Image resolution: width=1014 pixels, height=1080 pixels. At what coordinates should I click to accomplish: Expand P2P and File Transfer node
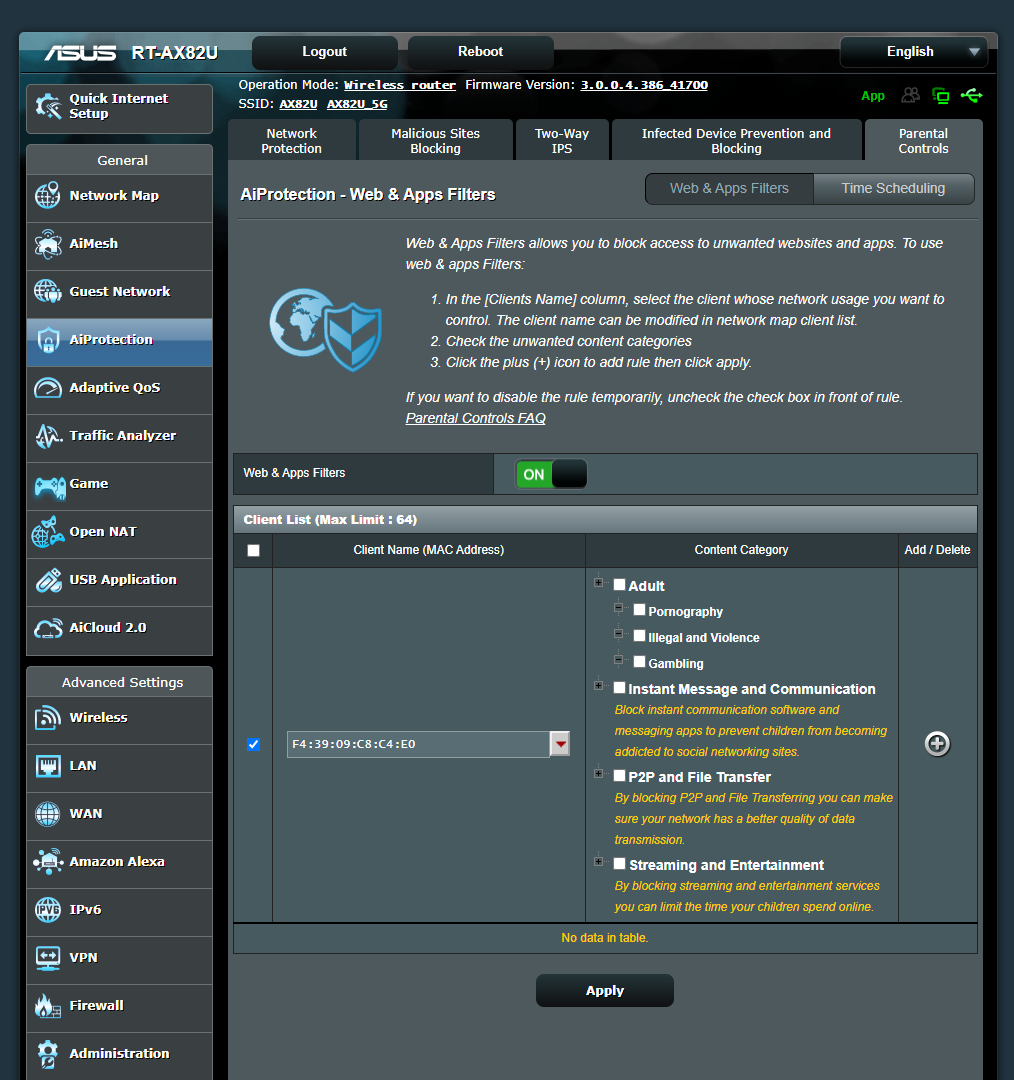tap(598, 773)
